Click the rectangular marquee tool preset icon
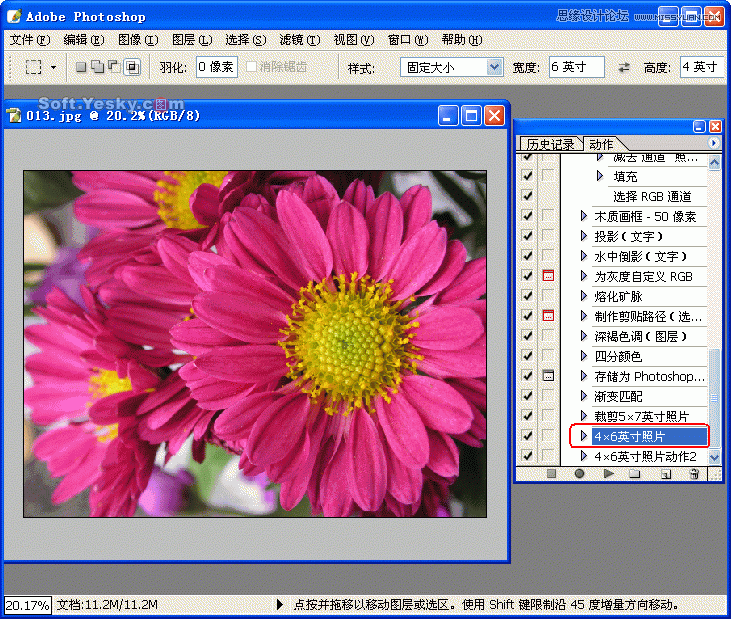 [x=33, y=67]
